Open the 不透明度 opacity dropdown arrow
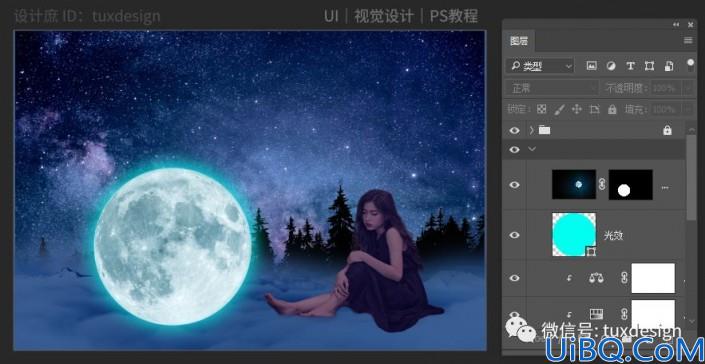Viewport: 705px width, 364px height. click(688, 88)
